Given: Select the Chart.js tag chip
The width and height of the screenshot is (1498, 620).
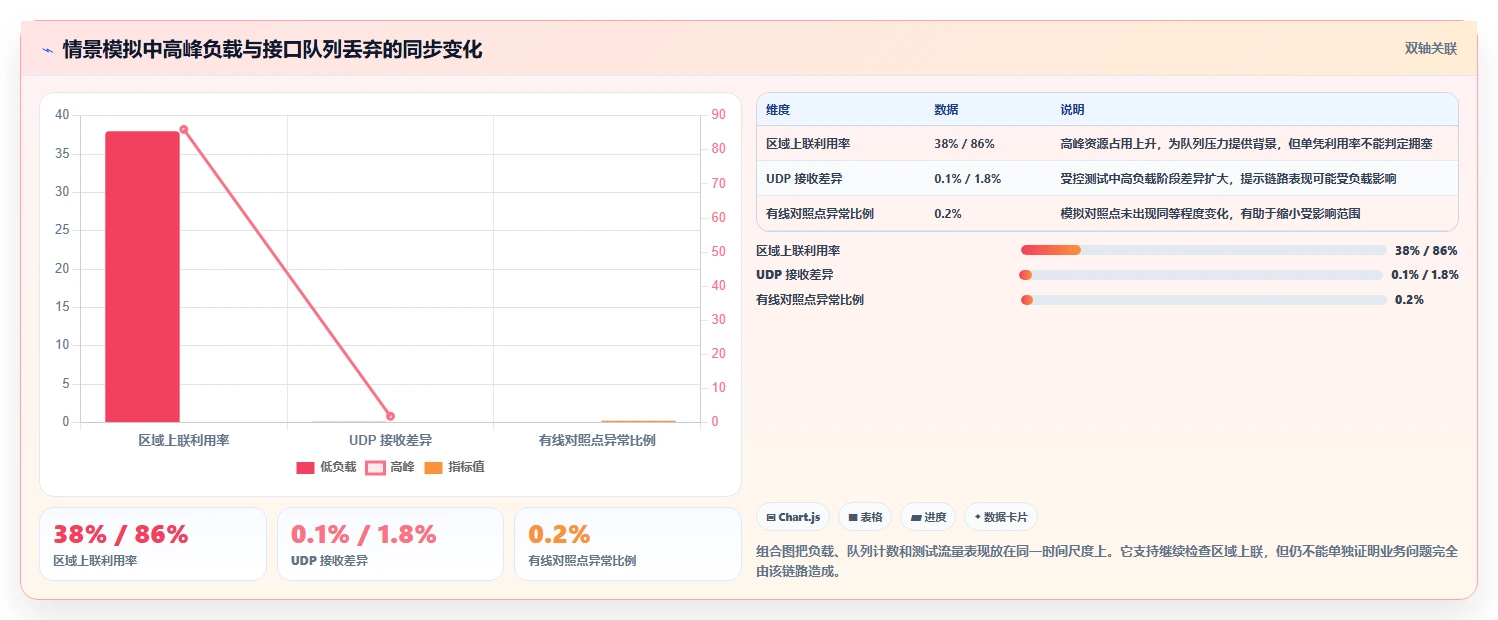Looking at the screenshot, I should [793, 517].
